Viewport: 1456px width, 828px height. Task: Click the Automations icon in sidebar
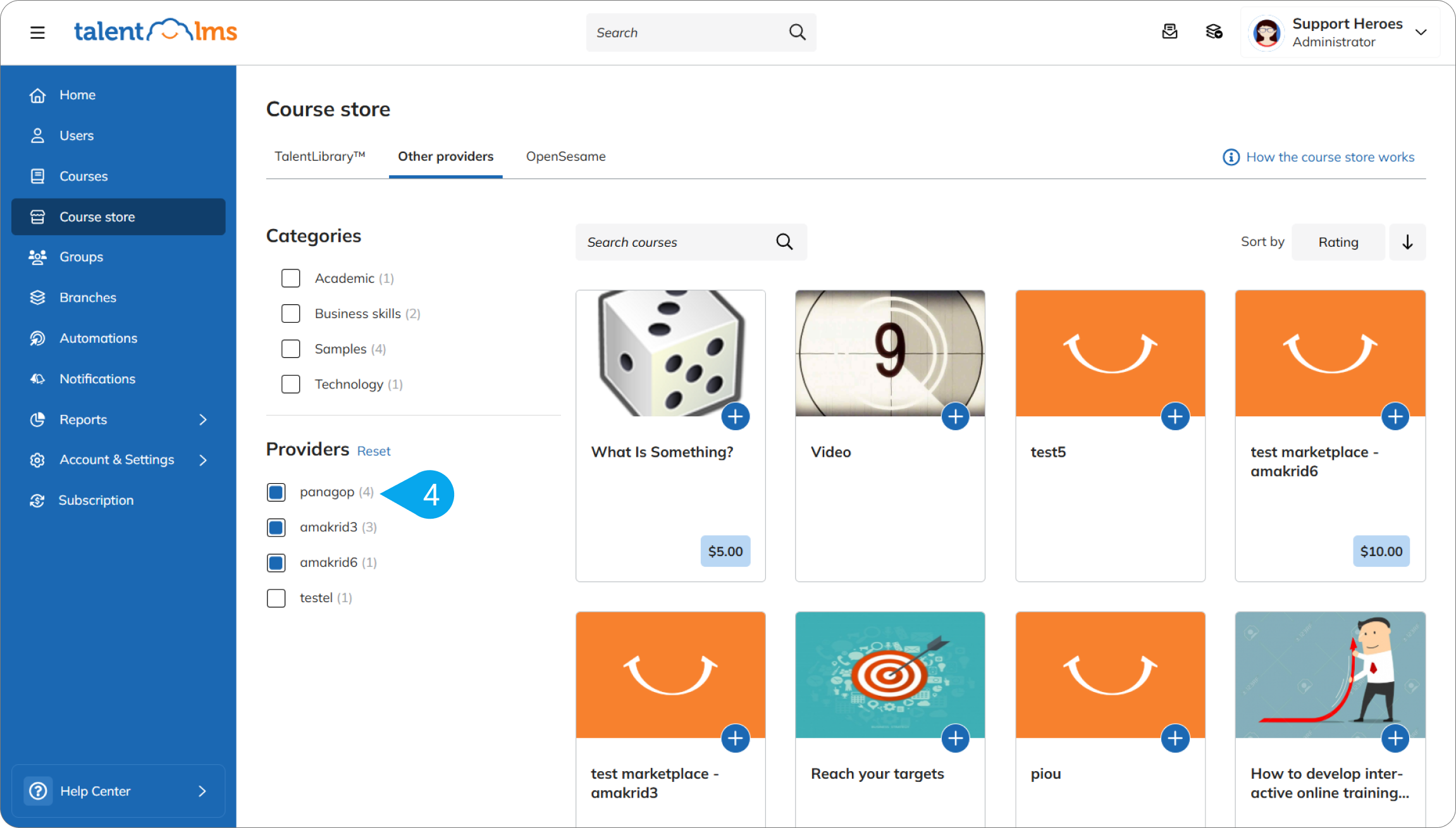tap(38, 338)
